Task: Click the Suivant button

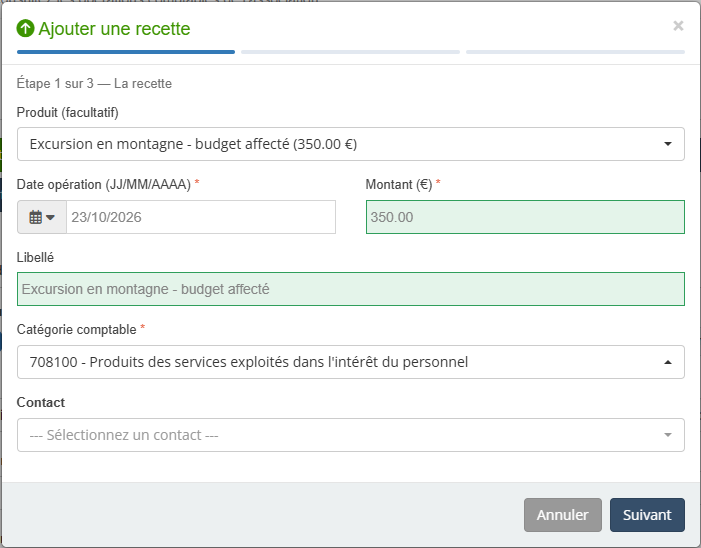Action: [647, 515]
